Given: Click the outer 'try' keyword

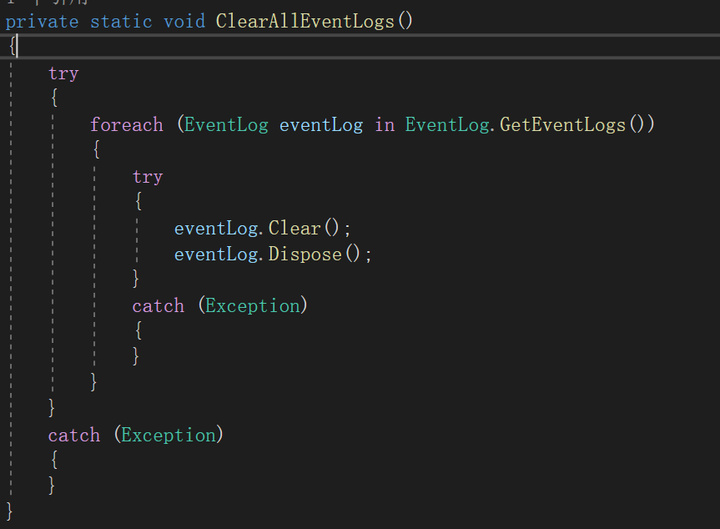Looking at the screenshot, I should pyautogui.click(x=63, y=73).
